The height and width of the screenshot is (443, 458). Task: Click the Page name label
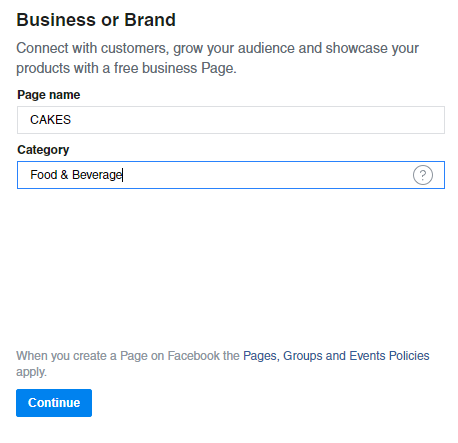point(49,95)
